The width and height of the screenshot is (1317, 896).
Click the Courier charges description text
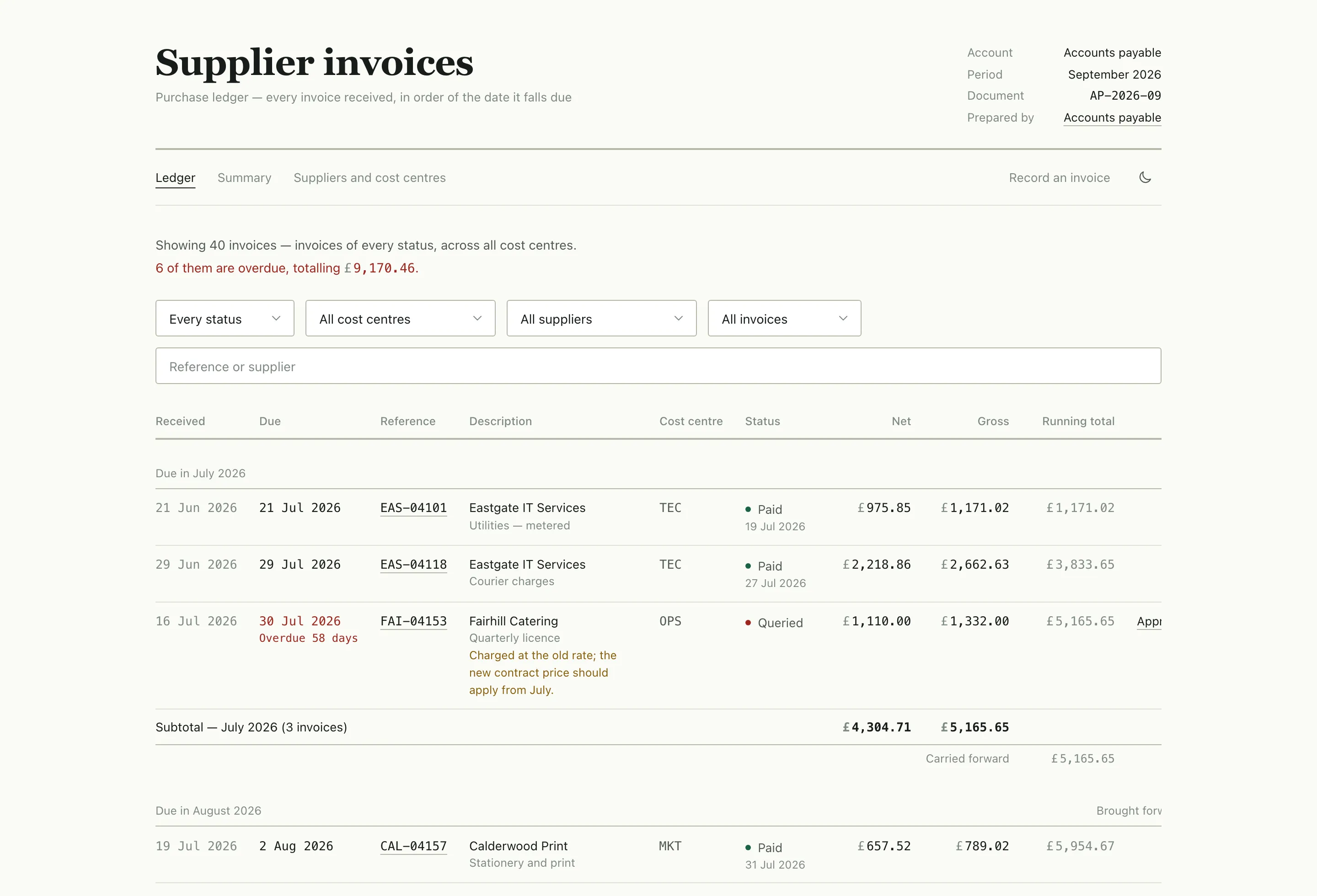pyautogui.click(x=512, y=581)
